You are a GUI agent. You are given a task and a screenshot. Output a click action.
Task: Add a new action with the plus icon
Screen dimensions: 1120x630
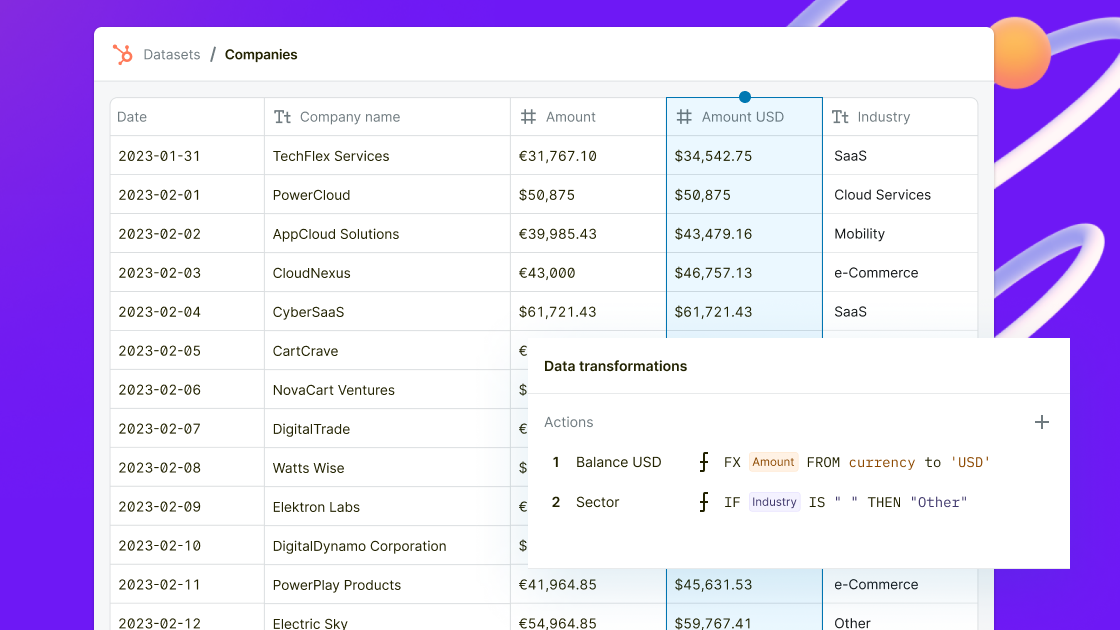pyautogui.click(x=1041, y=422)
